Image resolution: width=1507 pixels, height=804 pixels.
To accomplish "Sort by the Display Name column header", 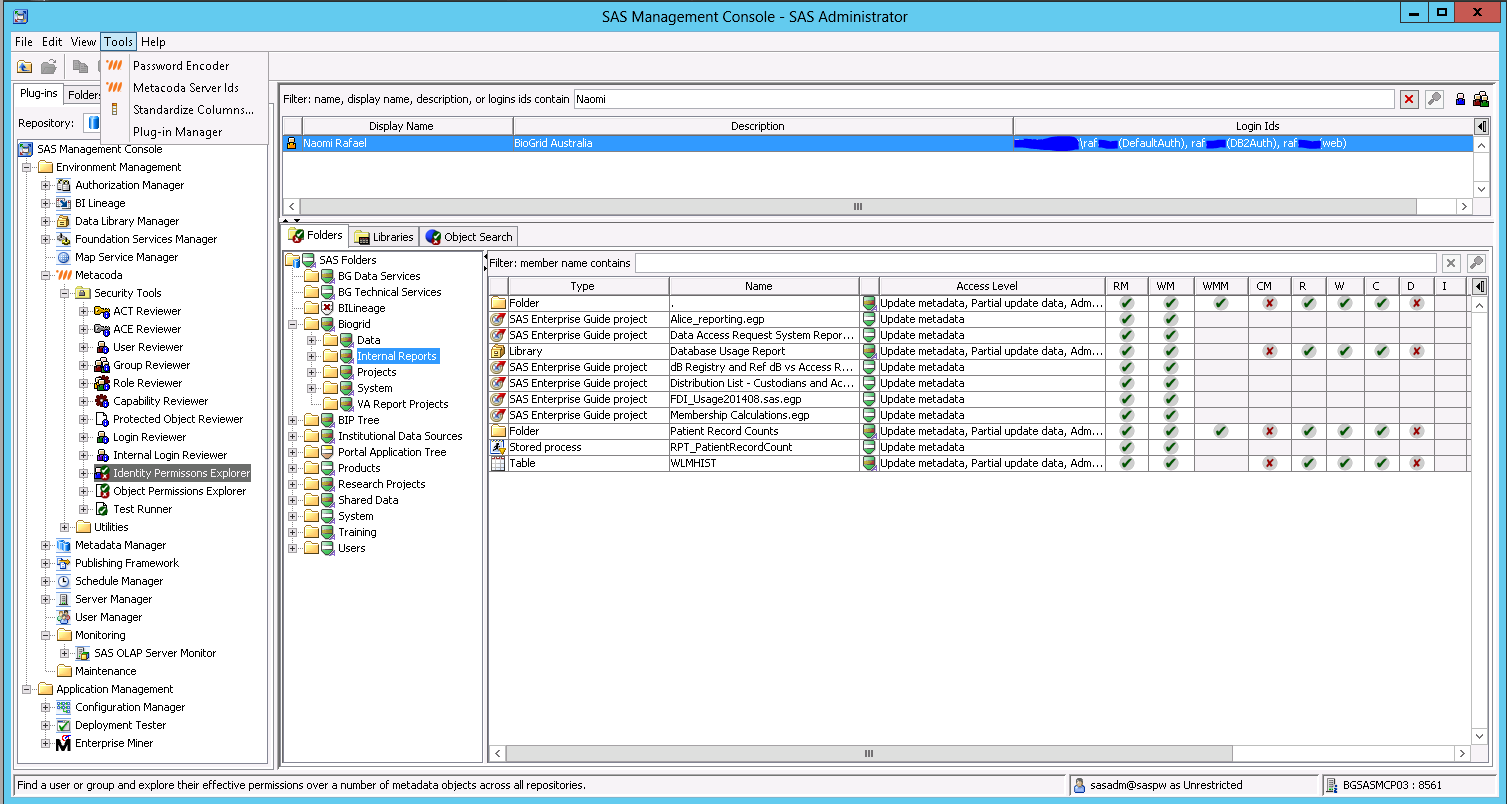I will pyautogui.click(x=400, y=126).
